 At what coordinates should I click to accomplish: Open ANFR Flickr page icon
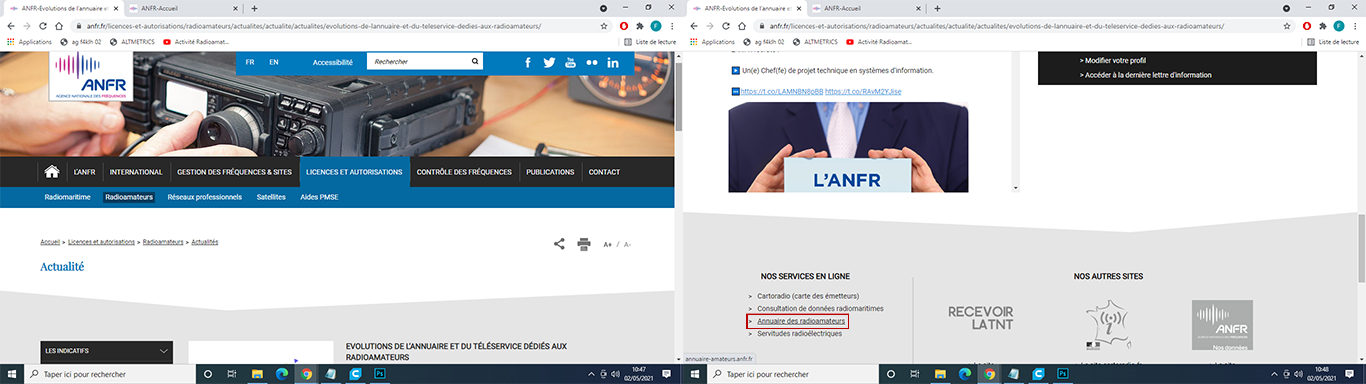coord(592,62)
